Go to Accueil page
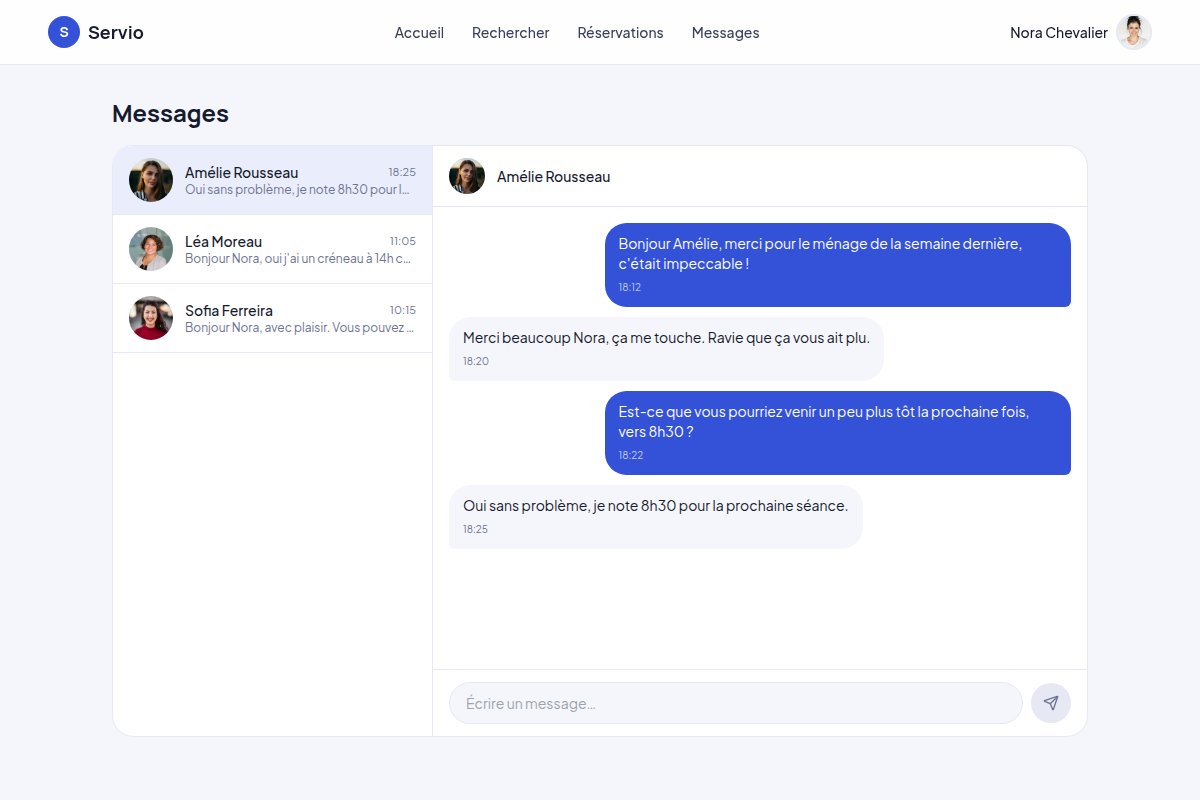Screen dimensions: 1200x800 419,33
